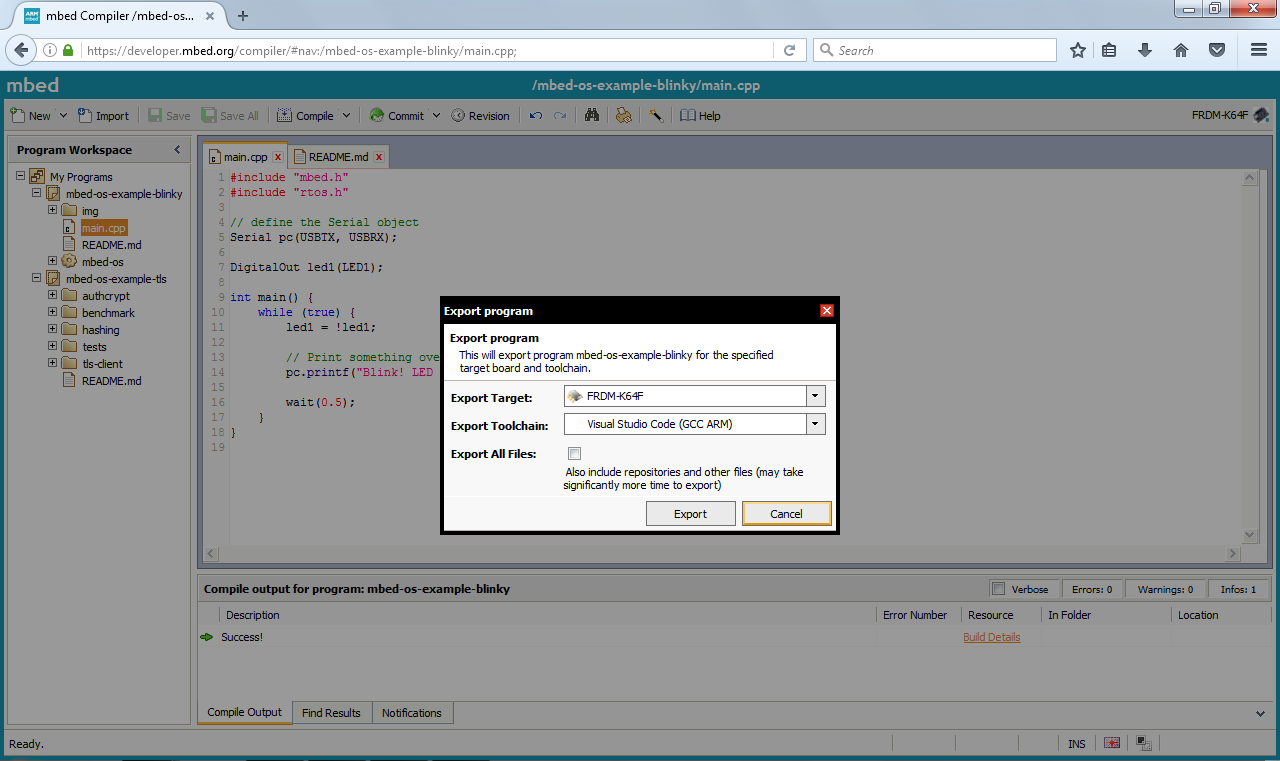Select README.md under mbed-os-example-tls
The width and height of the screenshot is (1280, 761).
tap(111, 380)
